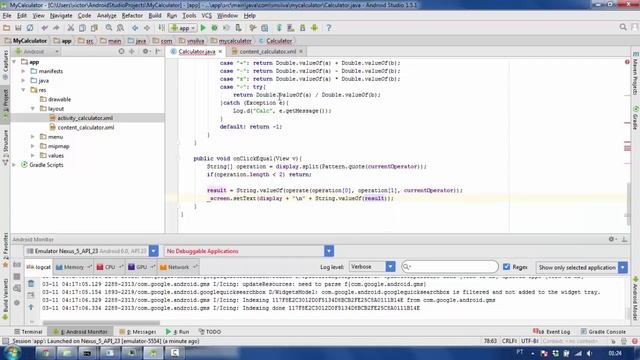Open the TODO tool window
Viewport: 640px width, 360px height.
click(x=210, y=332)
